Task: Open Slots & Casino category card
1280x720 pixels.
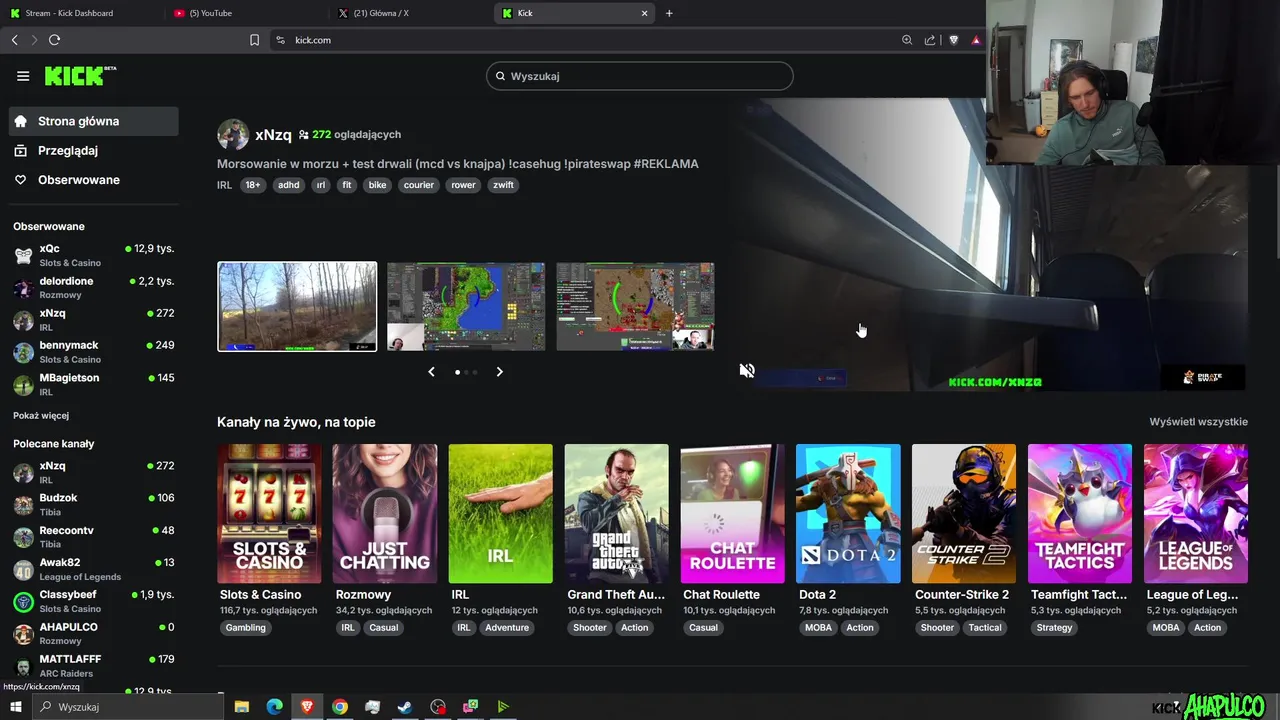Action: pos(269,514)
